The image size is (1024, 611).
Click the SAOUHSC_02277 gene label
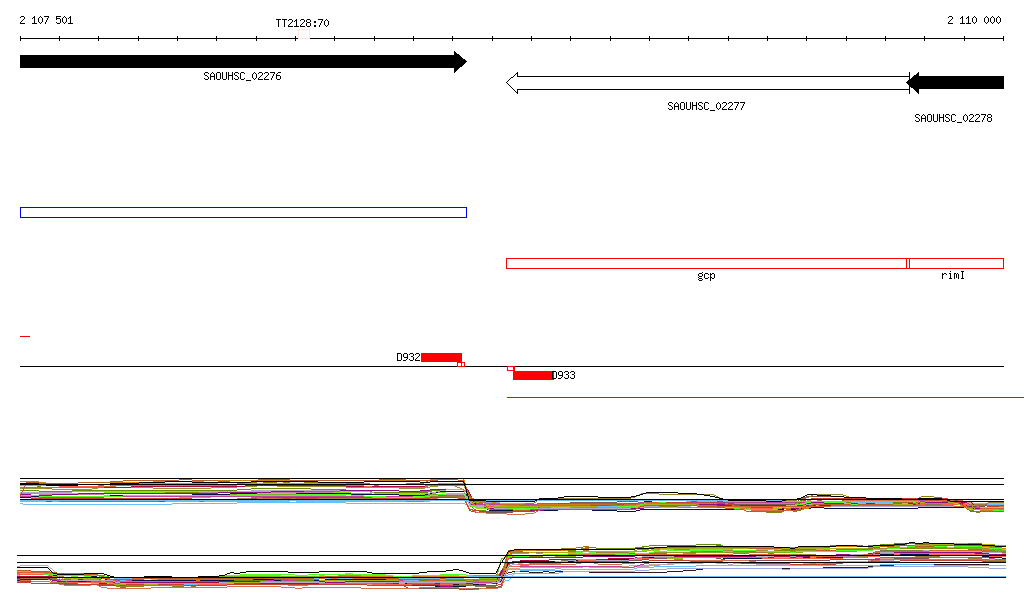click(706, 106)
